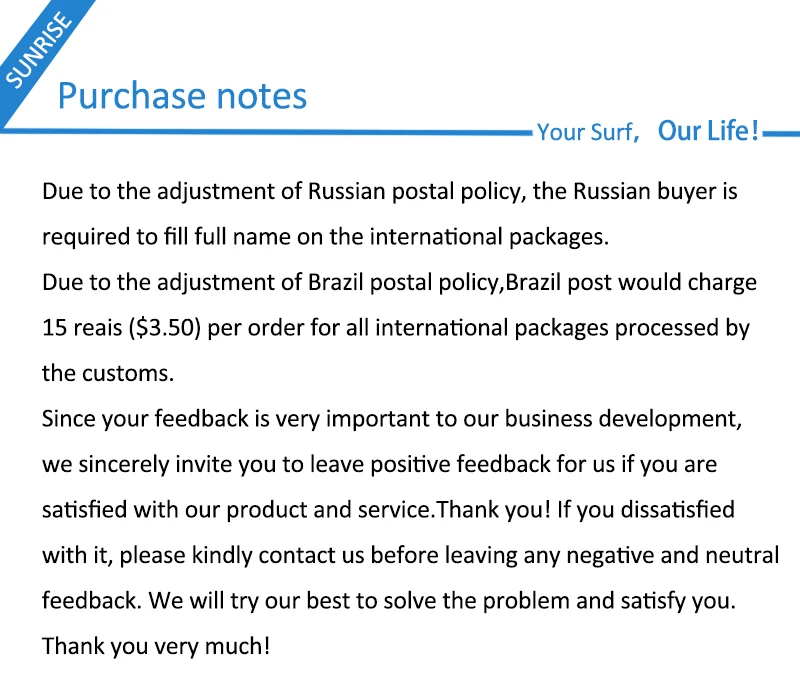Click the Our Life! slogan text
The image size is (800, 678).
(708, 131)
